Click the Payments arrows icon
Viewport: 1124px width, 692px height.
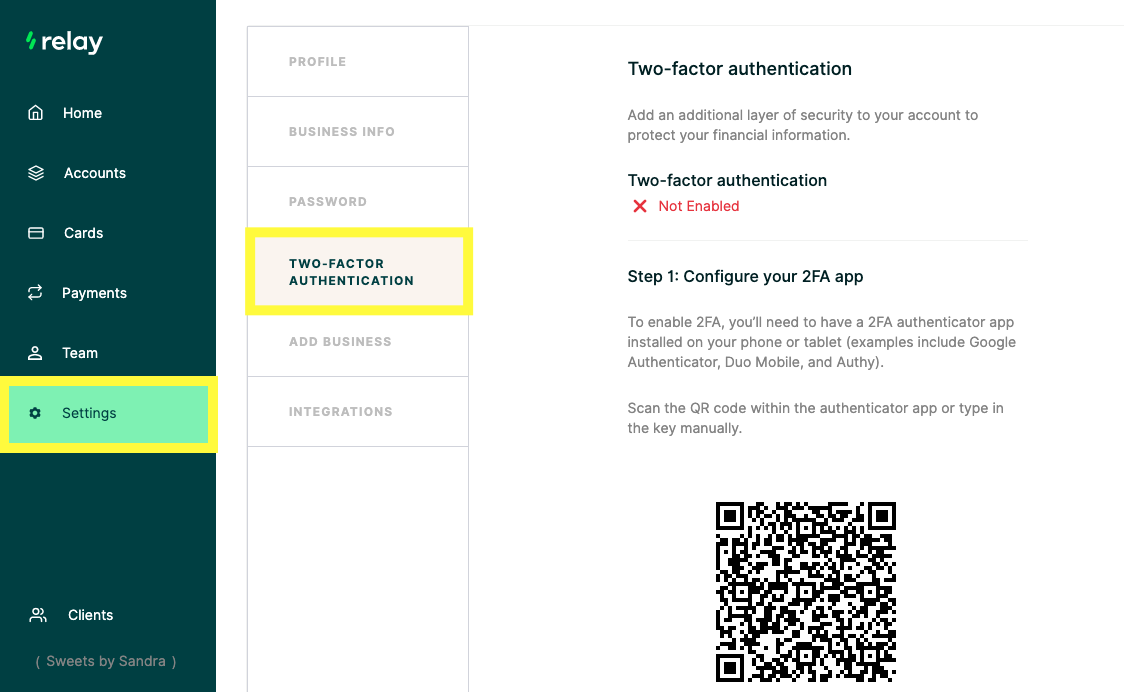click(x=35, y=293)
